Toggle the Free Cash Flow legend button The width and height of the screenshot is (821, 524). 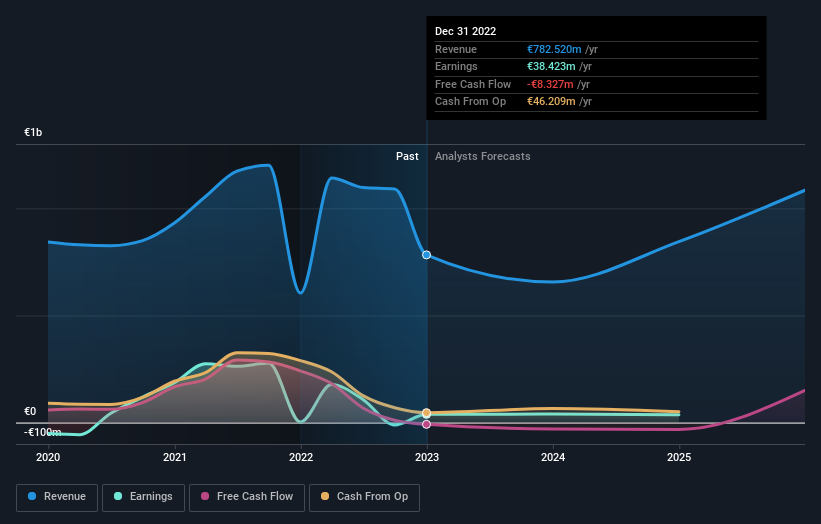(x=247, y=497)
